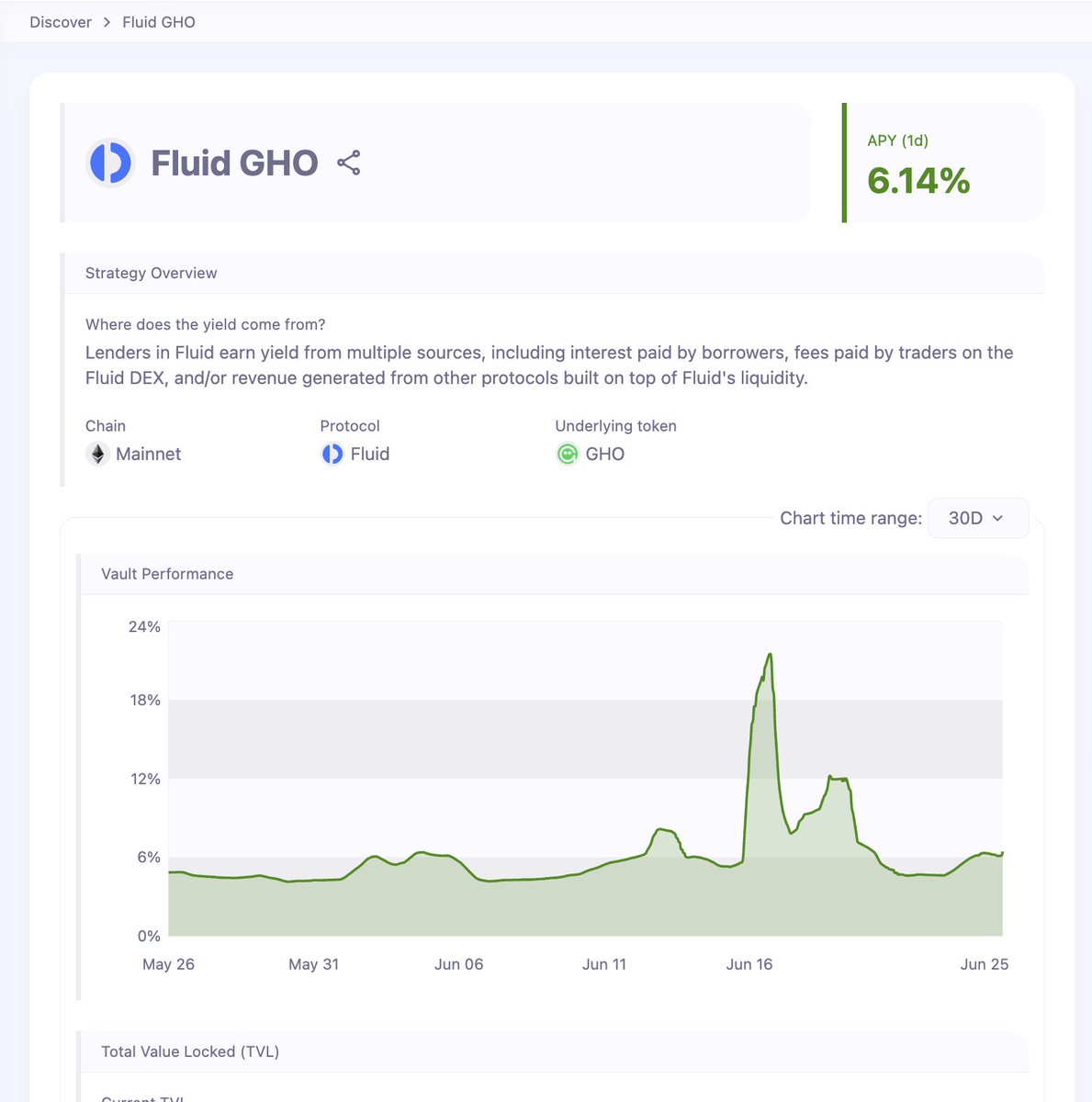Click the APY (1d) label
Viewport: 1092px width, 1102px height.
click(898, 141)
